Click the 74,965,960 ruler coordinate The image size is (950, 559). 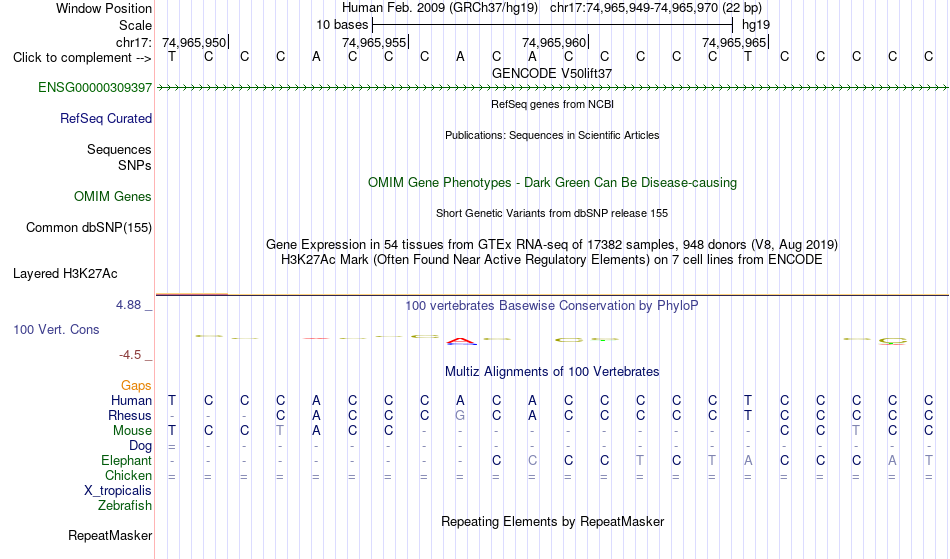554,42
